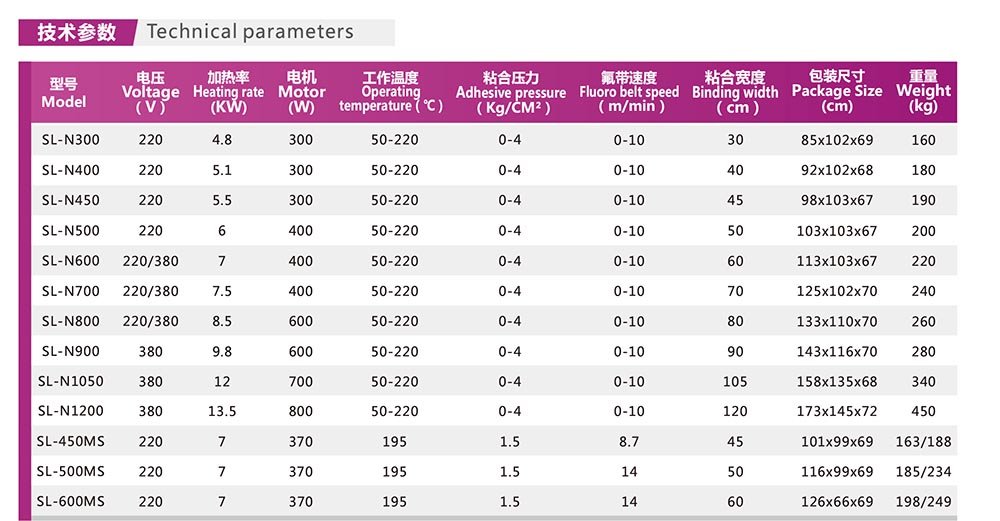Click the Voltage (V) column header
Viewport: 1000px width, 521px height.
click(x=150, y=93)
